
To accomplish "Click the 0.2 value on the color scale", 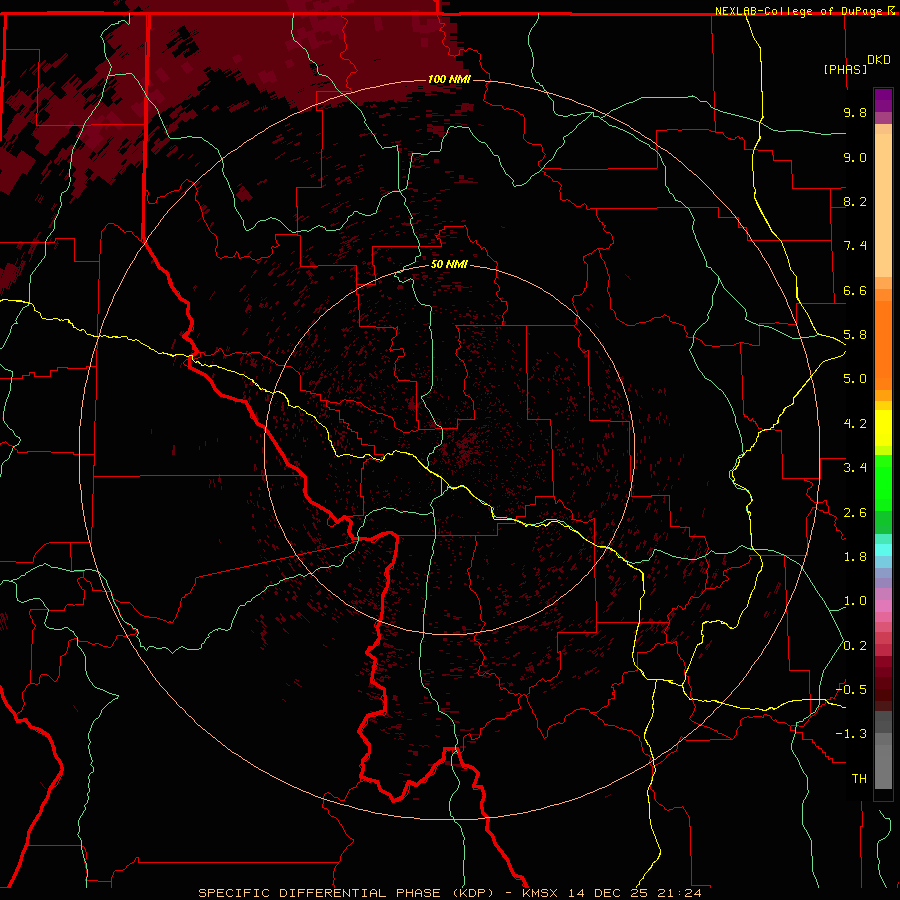I will 855,646.
